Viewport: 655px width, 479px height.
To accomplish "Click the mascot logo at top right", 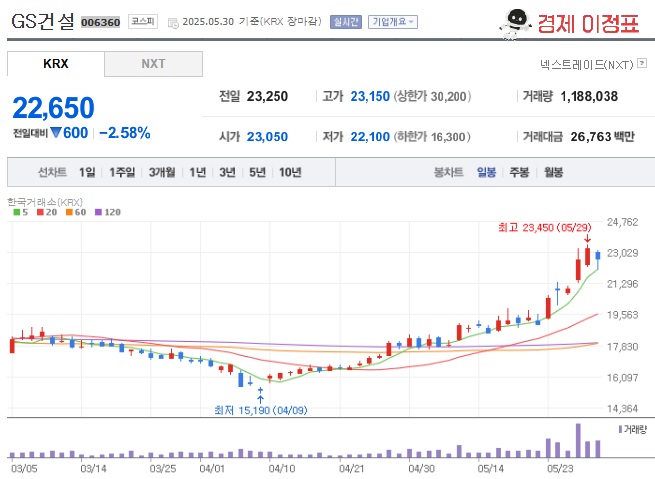I will (516, 24).
